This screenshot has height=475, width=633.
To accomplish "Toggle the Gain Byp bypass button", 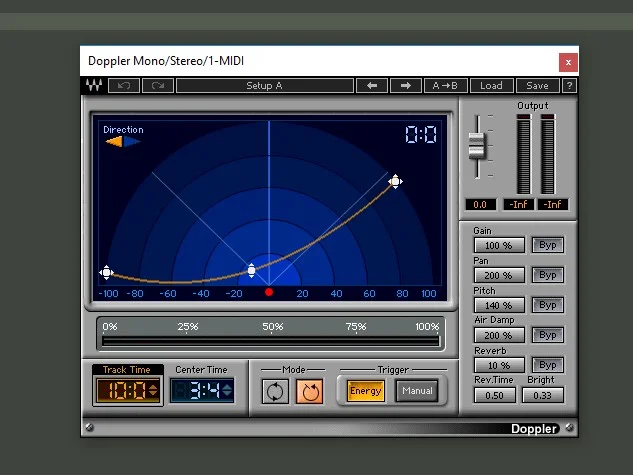I will [547, 245].
